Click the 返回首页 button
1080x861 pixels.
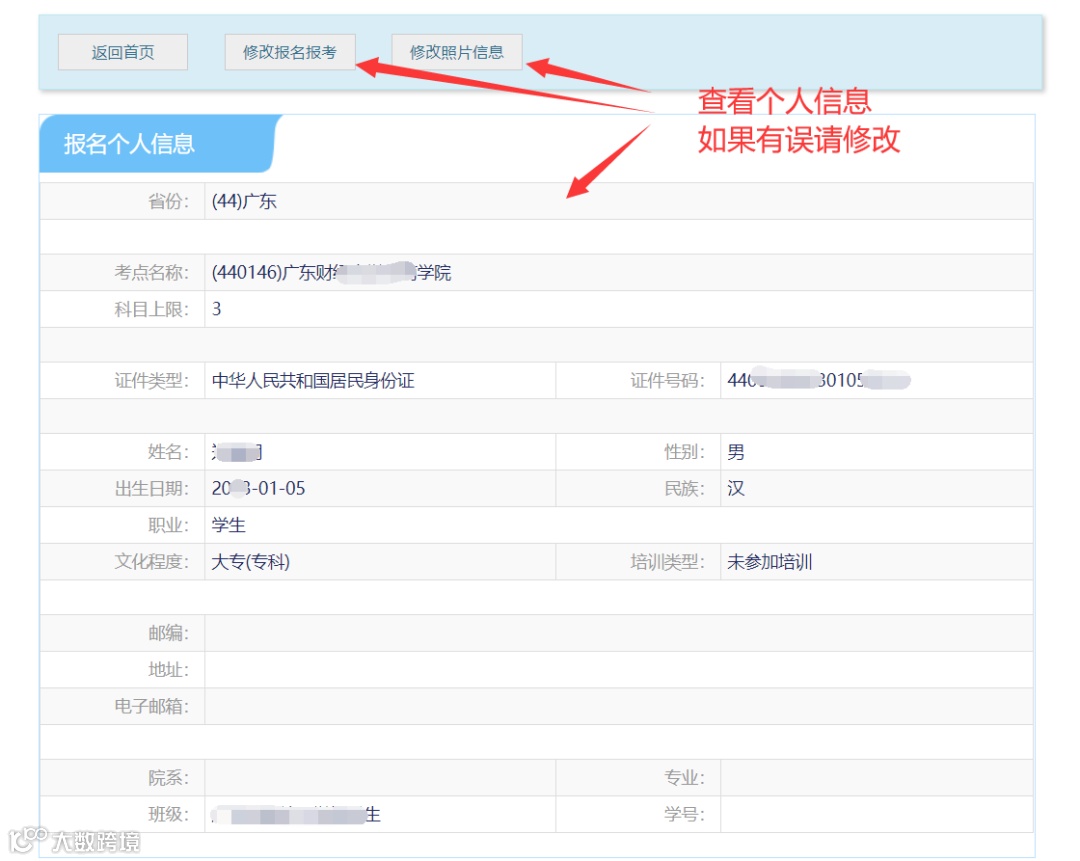tap(123, 52)
